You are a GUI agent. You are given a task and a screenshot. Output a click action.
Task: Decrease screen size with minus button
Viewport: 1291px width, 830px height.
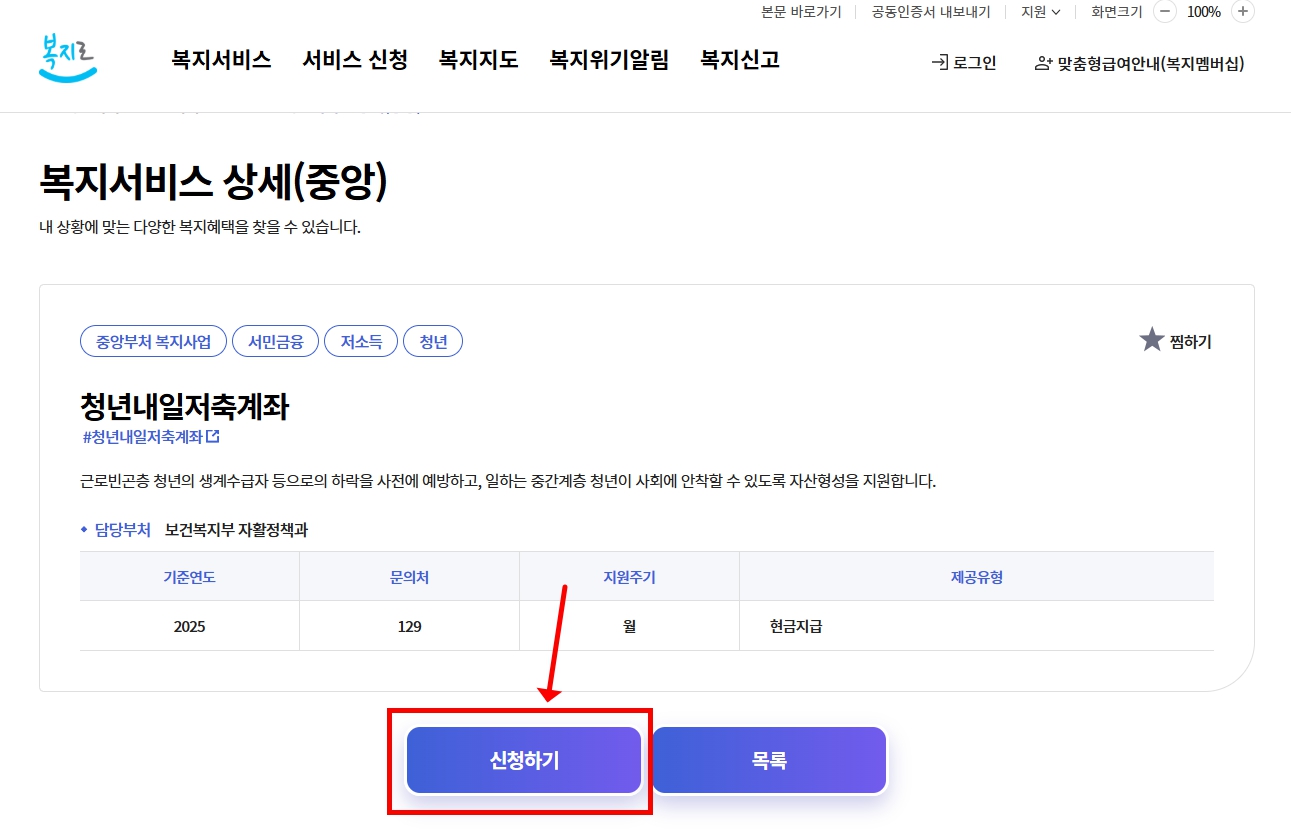point(1165,12)
